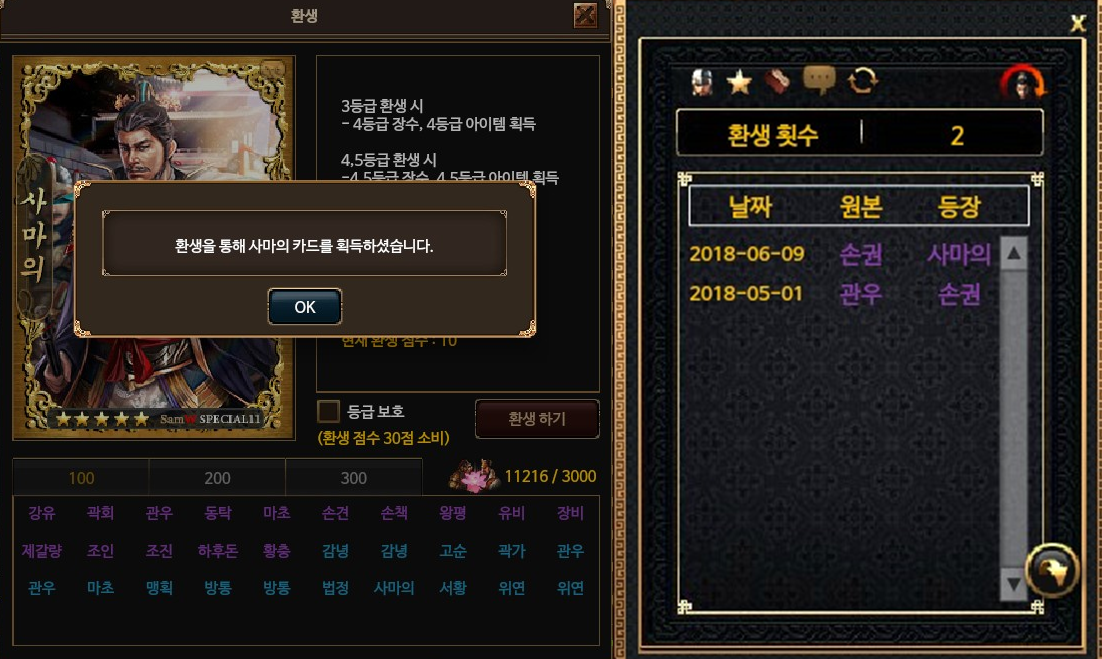Screen dimensions: 1102x659
Task: Enable the 등급 보호 checkbox
Action: coord(328,411)
